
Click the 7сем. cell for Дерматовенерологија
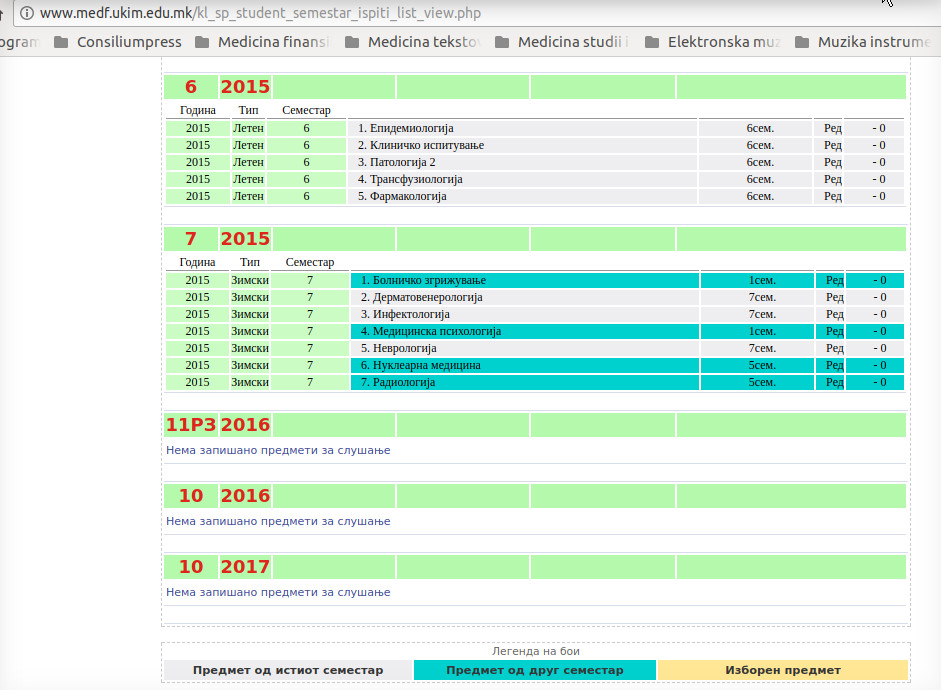coord(757,297)
